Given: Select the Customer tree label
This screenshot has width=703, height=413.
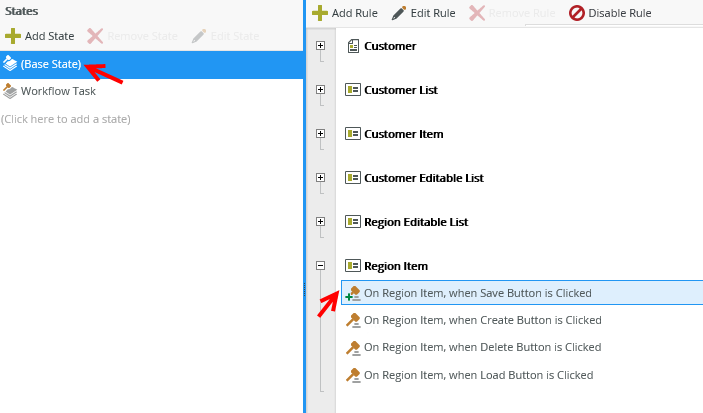Looking at the screenshot, I should pos(390,46).
